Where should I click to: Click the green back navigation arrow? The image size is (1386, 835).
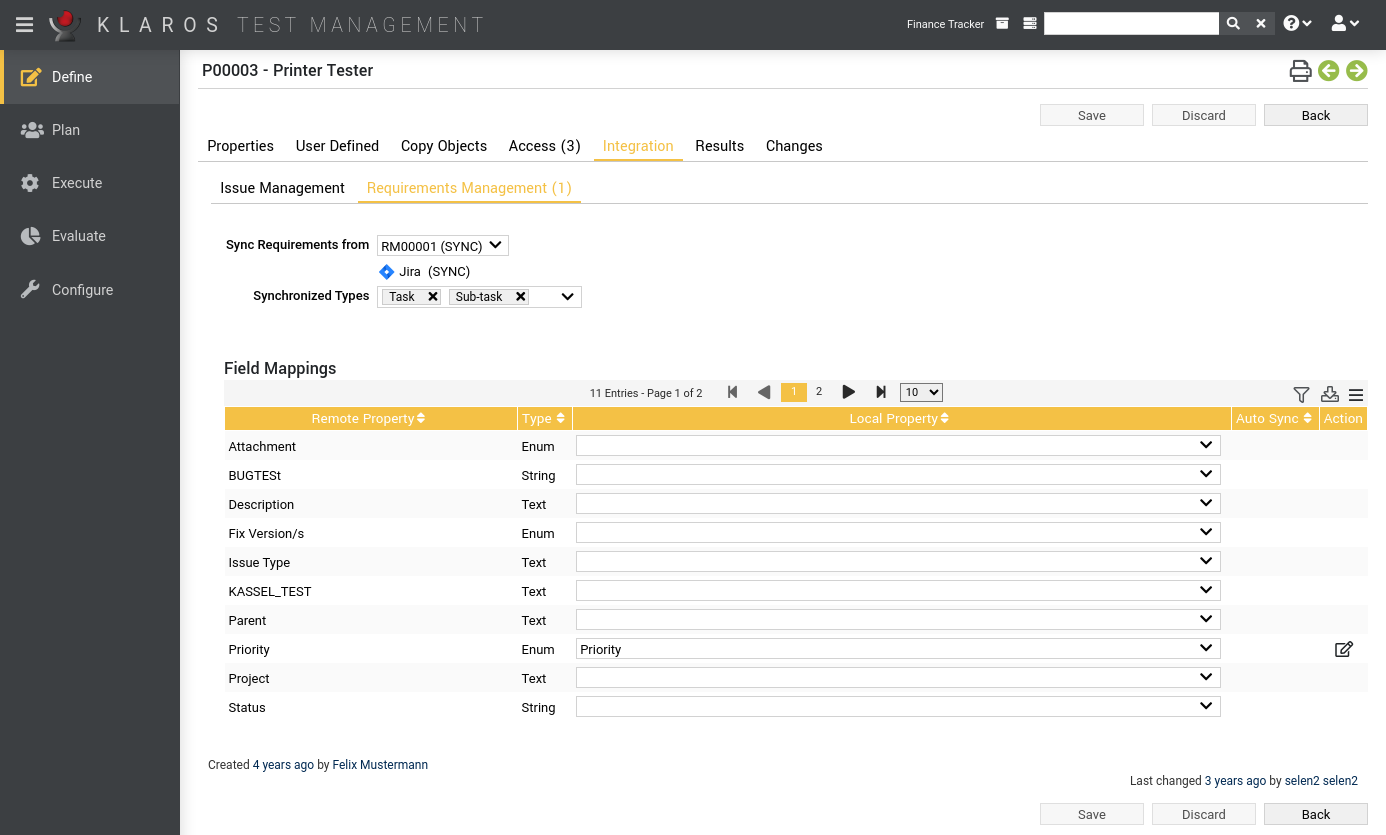coord(1329,71)
